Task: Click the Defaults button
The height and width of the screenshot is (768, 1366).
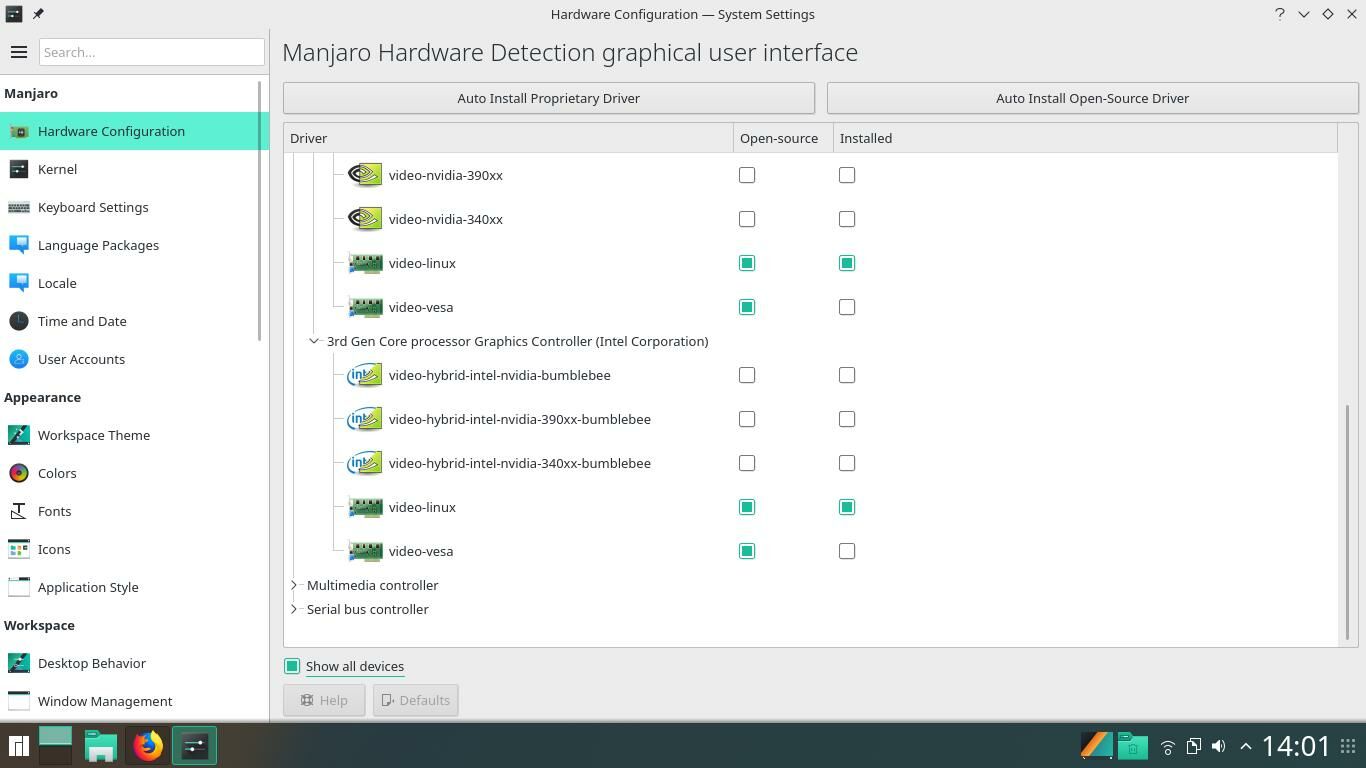Action: [415, 700]
